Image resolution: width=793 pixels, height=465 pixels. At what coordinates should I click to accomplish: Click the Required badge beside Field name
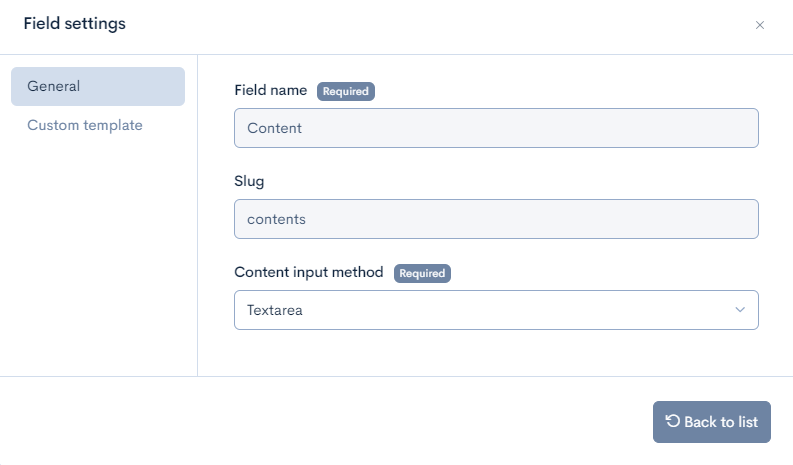point(346,91)
